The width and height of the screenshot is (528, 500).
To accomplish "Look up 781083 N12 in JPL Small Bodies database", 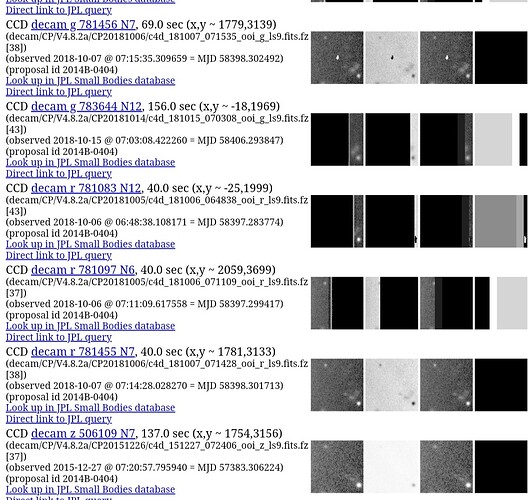I will (x=90, y=244).
